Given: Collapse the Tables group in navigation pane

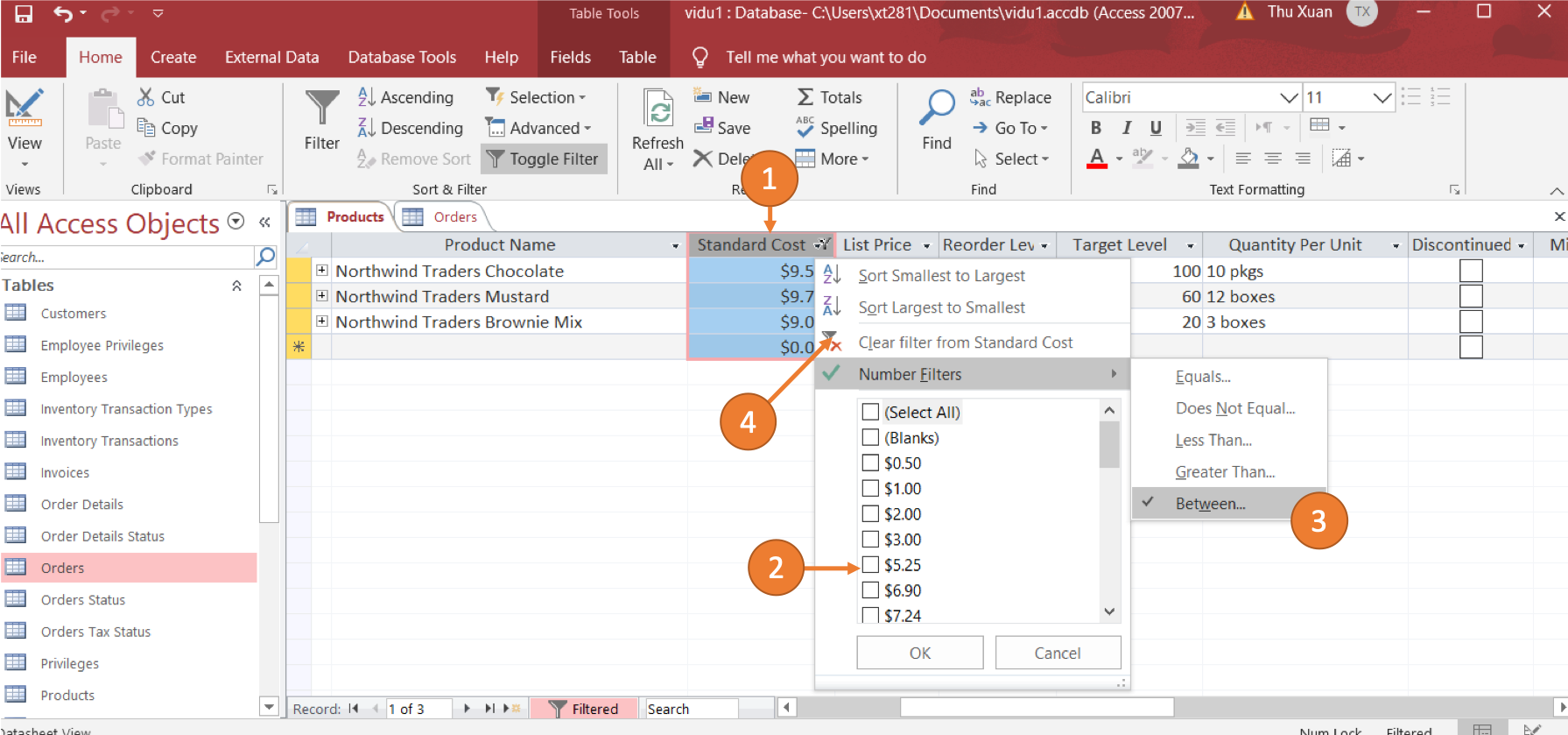Looking at the screenshot, I should pos(236,286).
